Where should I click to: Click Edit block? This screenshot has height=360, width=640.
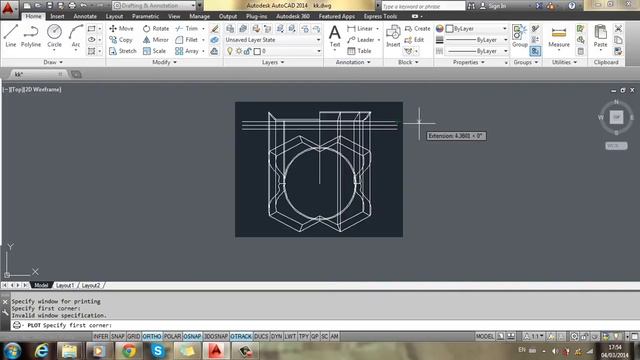pyautogui.click(x=414, y=40)
